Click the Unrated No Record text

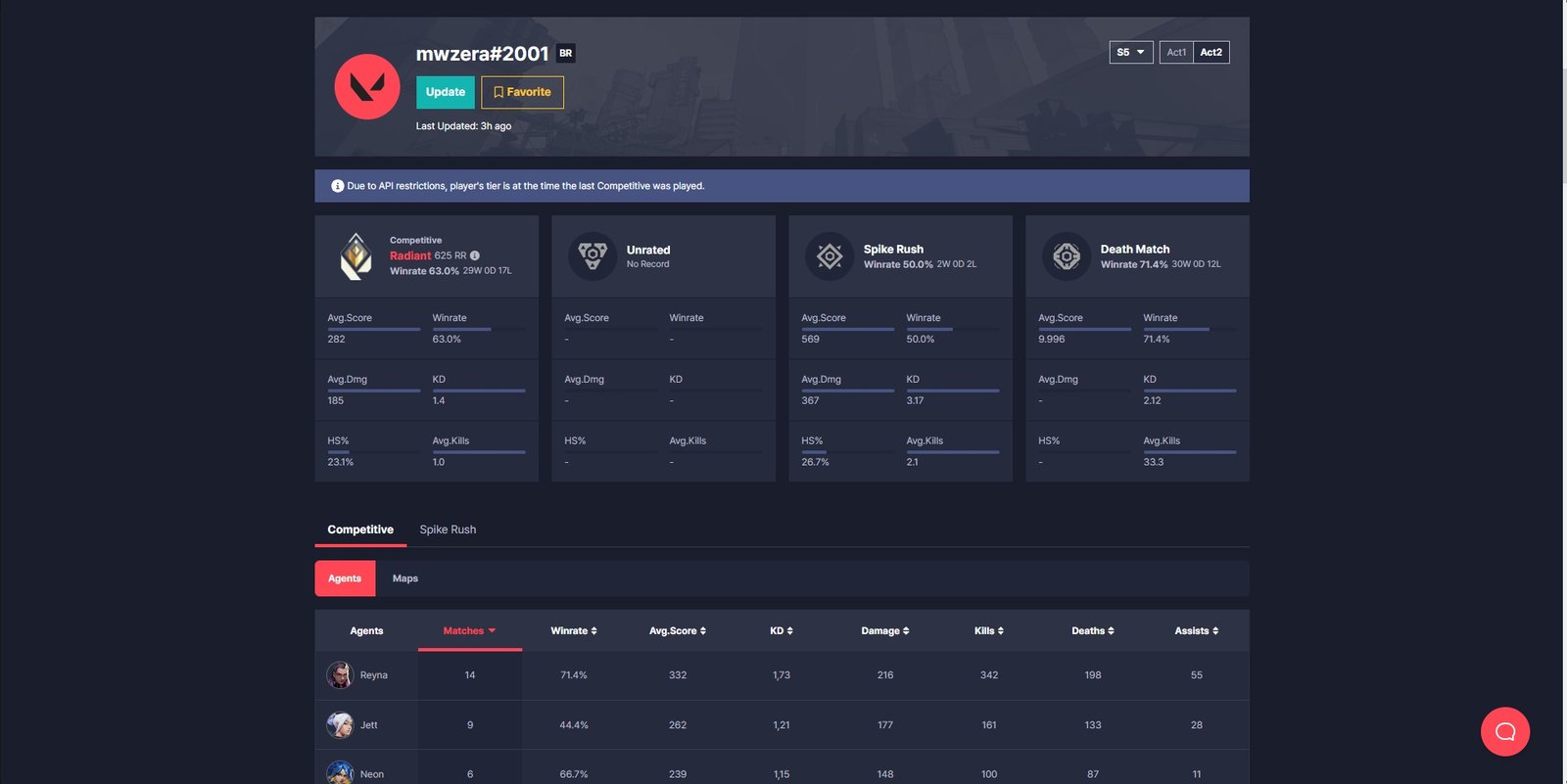(648, 264)
